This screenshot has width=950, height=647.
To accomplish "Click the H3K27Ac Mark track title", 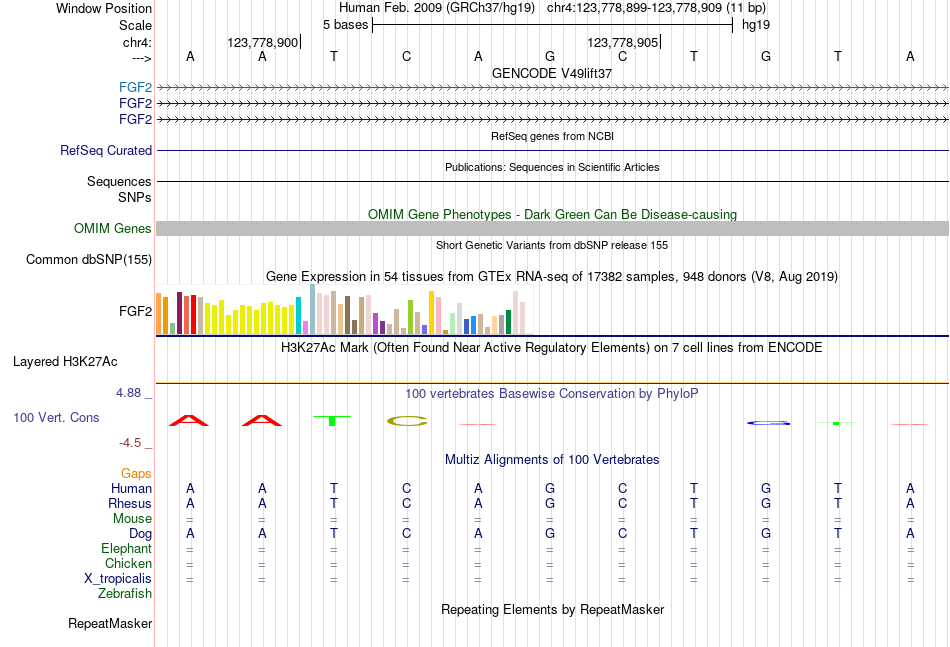I will 552,348.
